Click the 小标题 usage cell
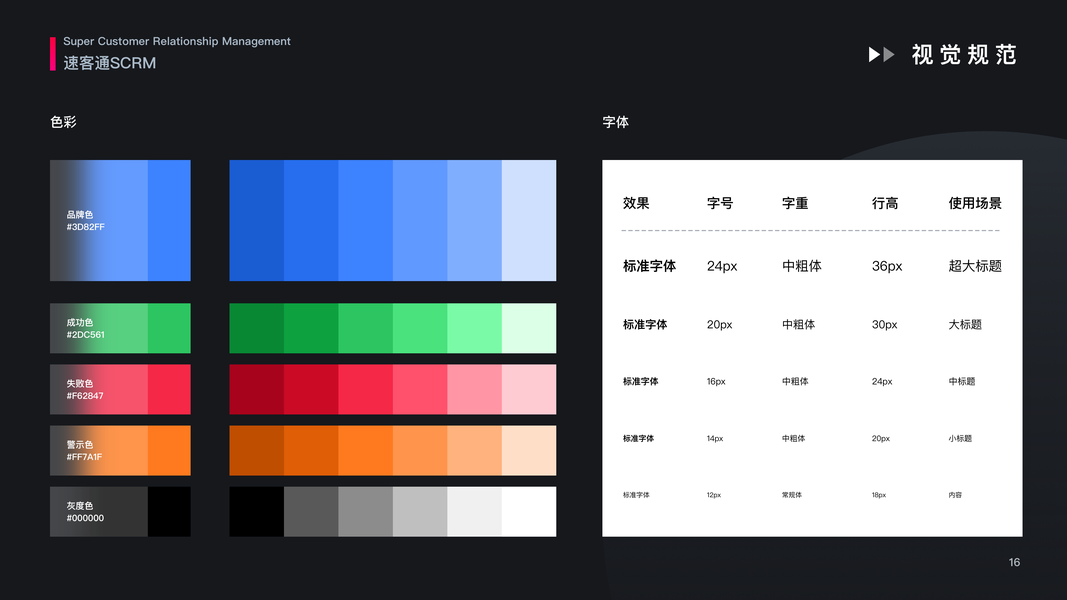 click(x=960, y=439)
